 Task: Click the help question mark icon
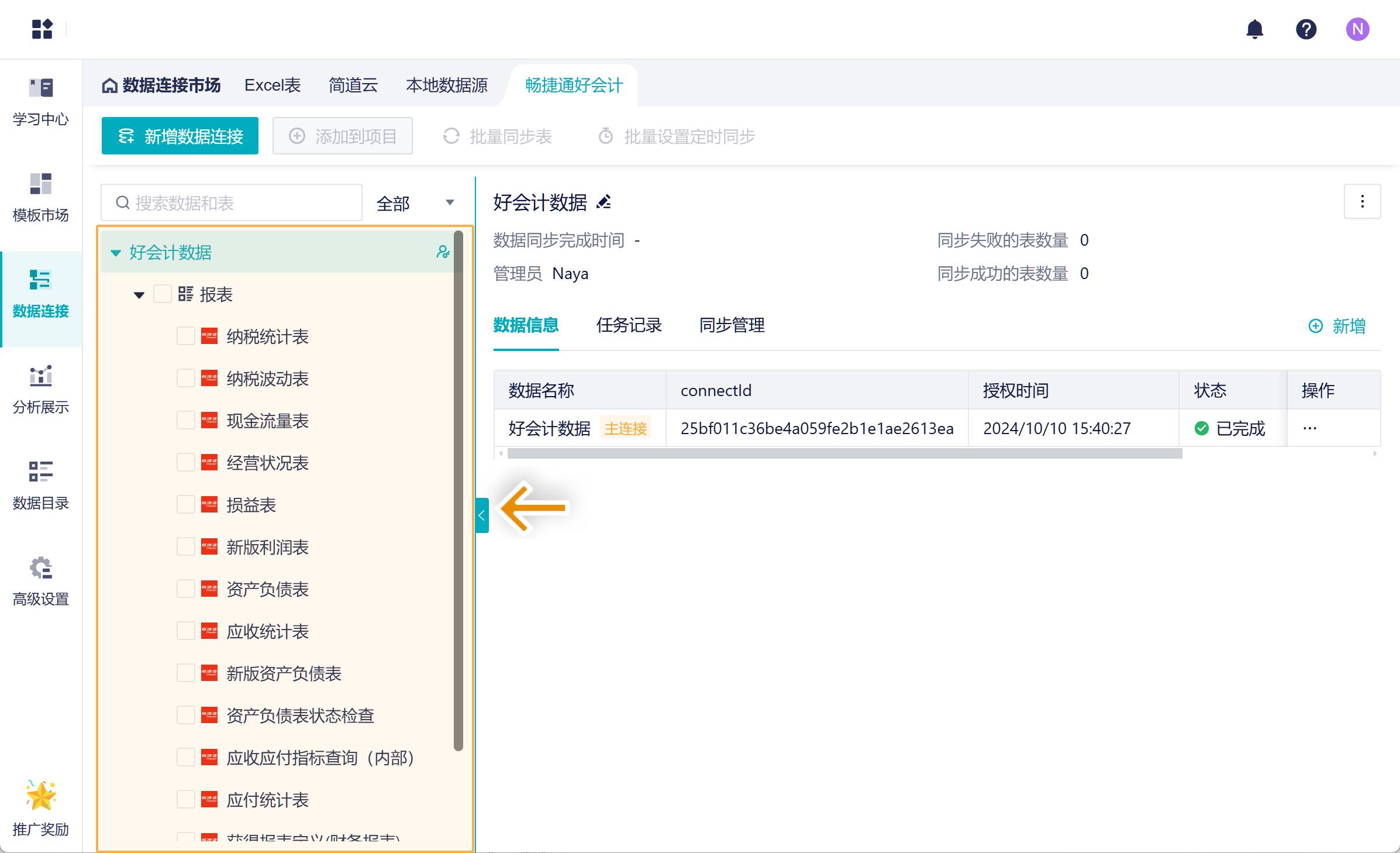[1306, 29]
